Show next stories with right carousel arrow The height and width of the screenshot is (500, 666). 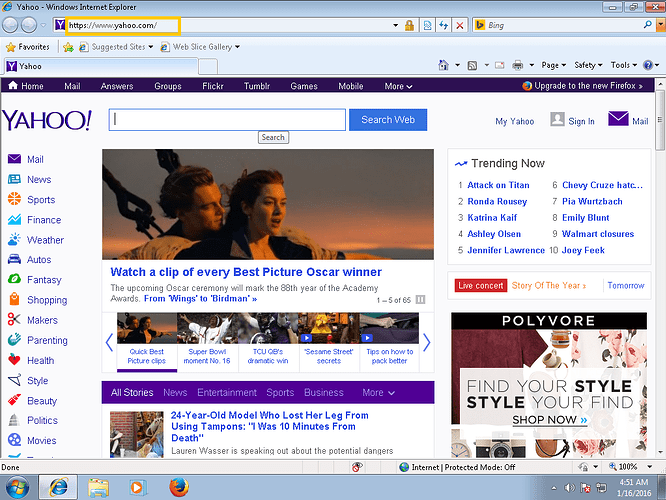point(426,342)
